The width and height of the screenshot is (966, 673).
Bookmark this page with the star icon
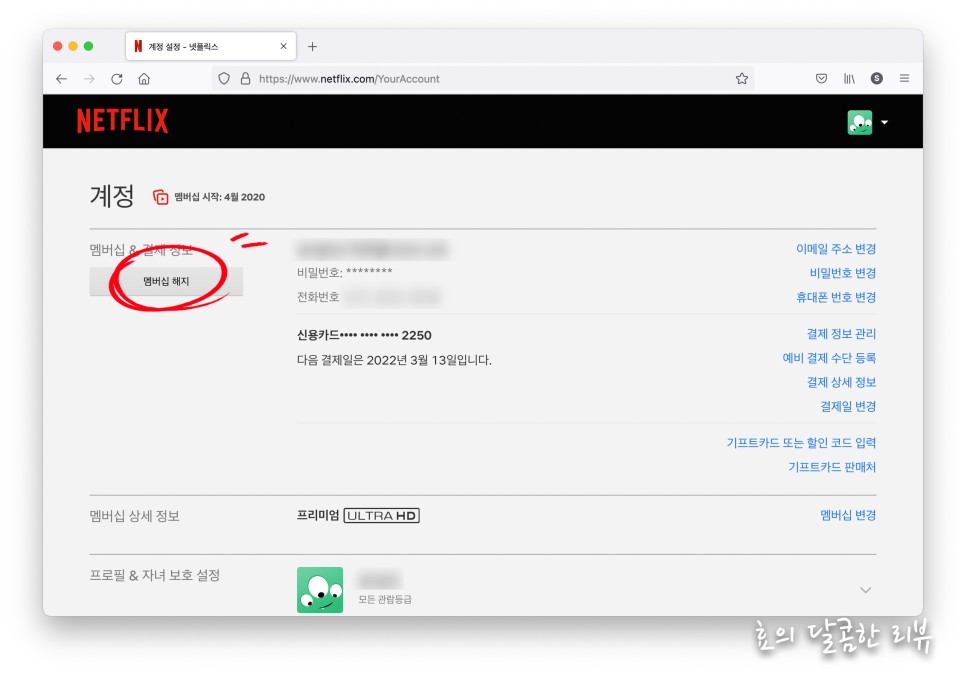pos(742,78)
